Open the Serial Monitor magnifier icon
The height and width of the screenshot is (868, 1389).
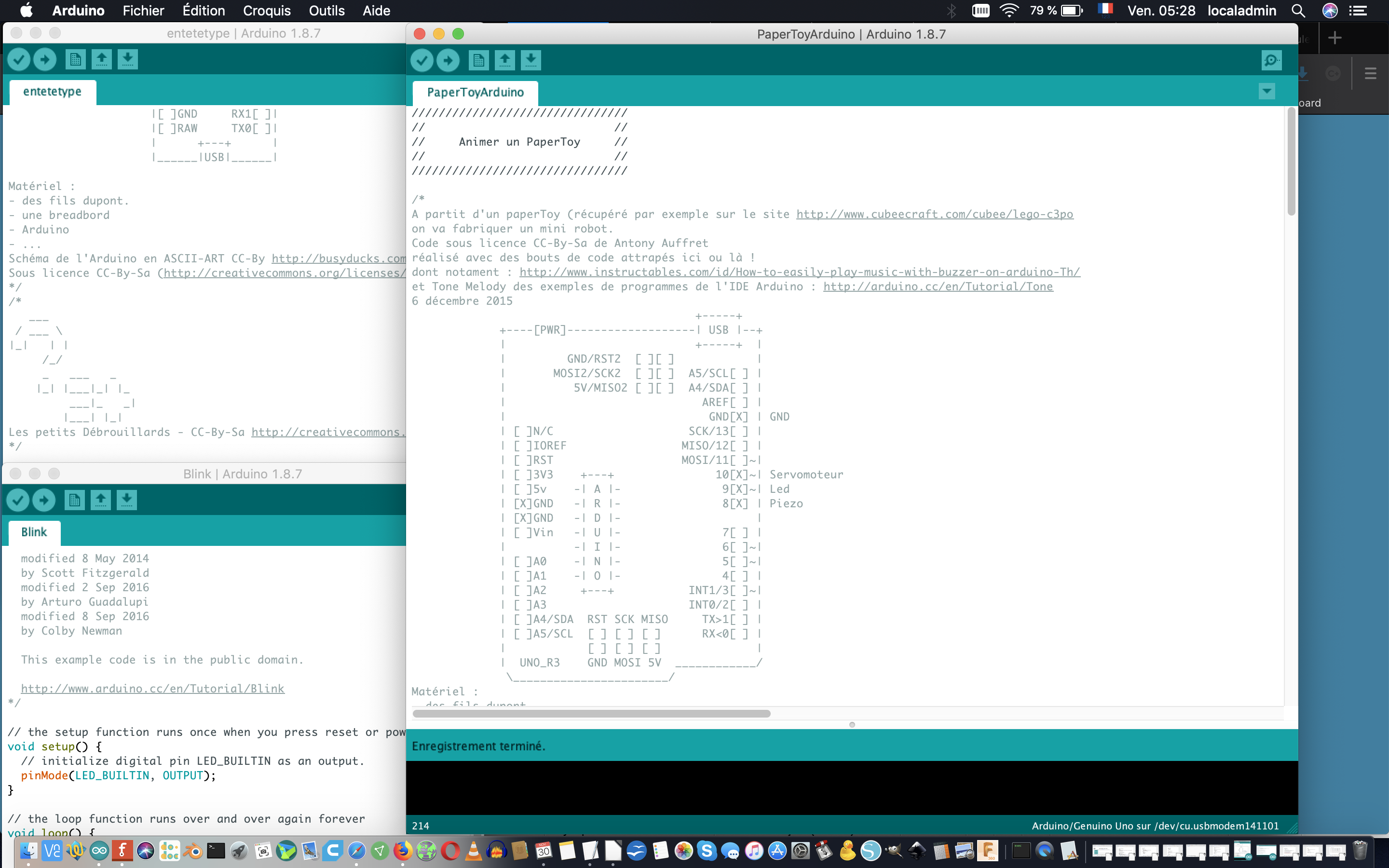pos(1271,60)
